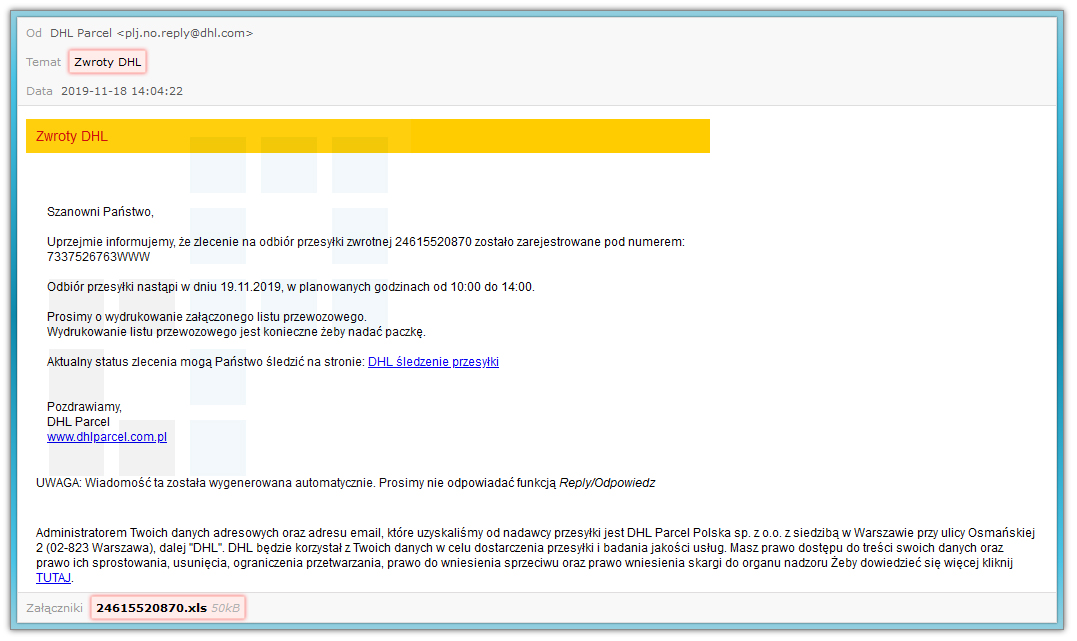Click the Załączniki label
This screenshot has width=1077, height=641.
[x=54, y=608]
